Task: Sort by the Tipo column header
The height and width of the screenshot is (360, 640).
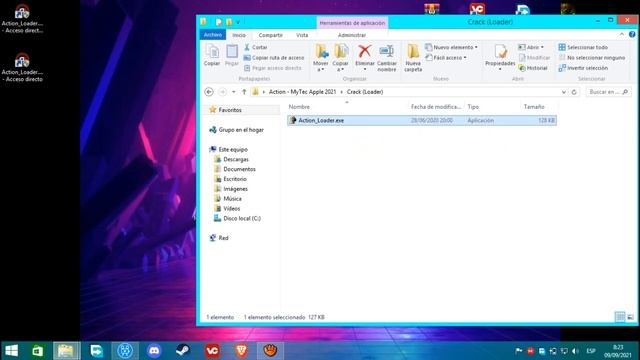Action: click(473, 107)
